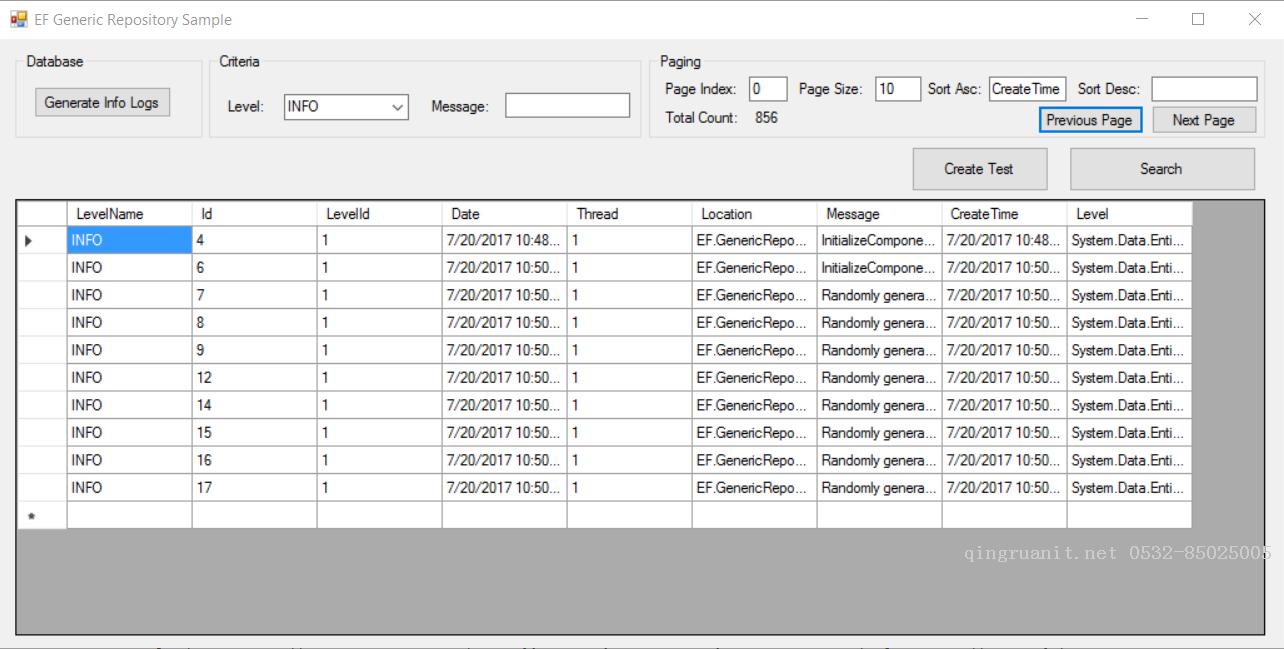Click the current row arrow indicator
This screenshot has height=649, width=1284.
[28, 241]
